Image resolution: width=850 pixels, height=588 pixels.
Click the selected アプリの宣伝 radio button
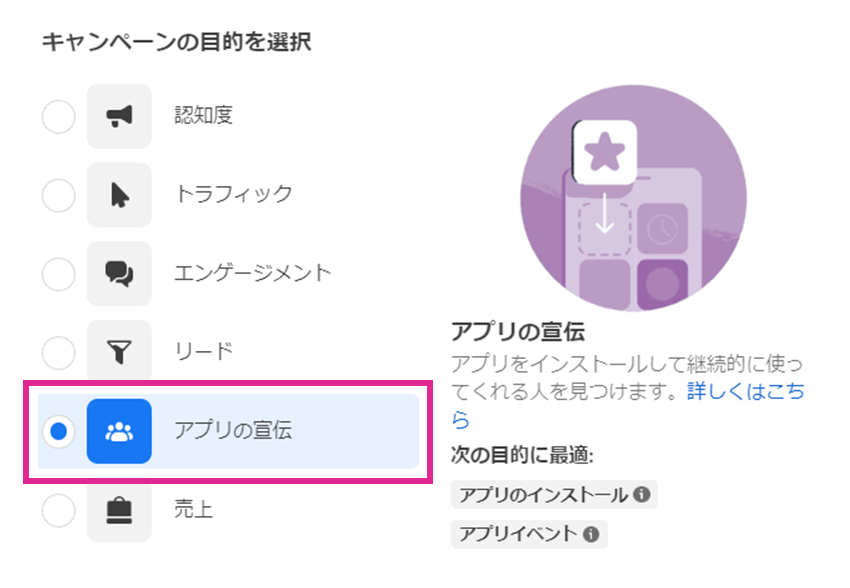pos(59,431)
